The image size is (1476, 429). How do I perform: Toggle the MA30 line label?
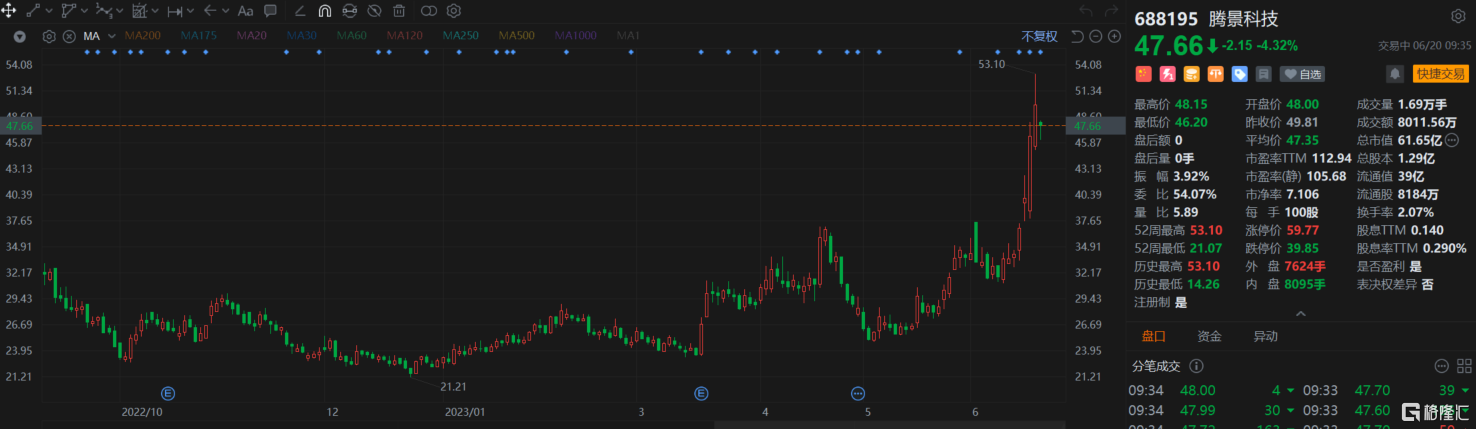coord(301,36)
